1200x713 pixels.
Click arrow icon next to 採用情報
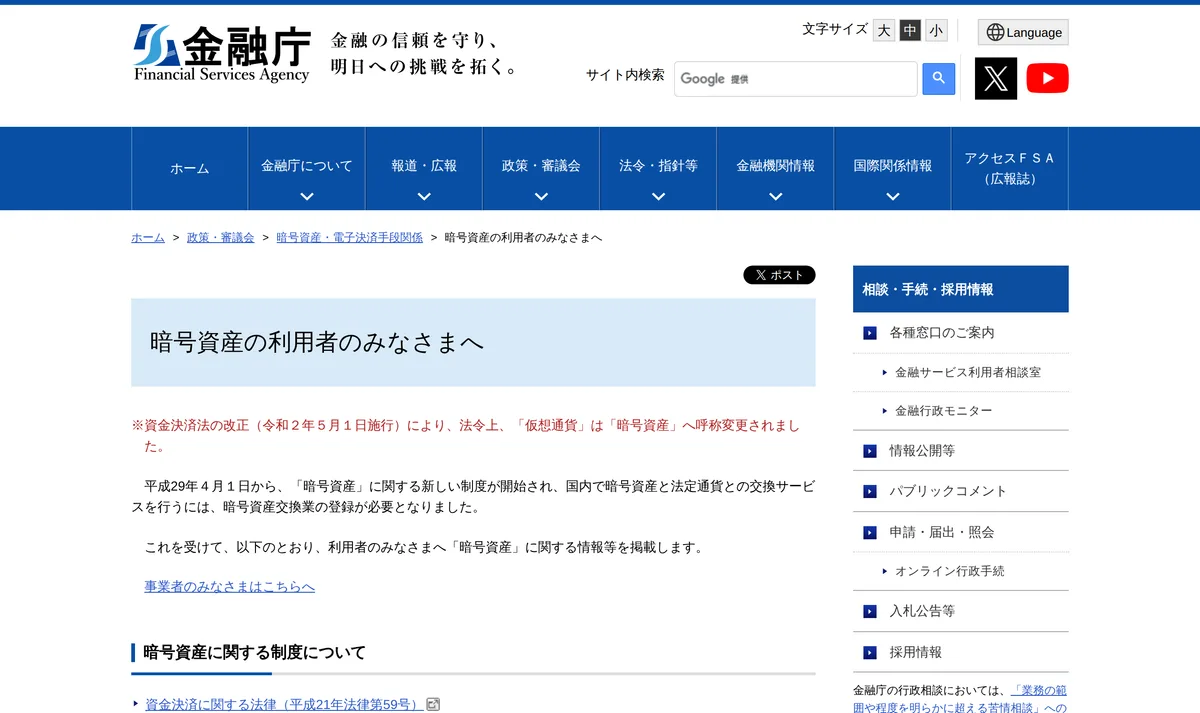click(870, 652)
